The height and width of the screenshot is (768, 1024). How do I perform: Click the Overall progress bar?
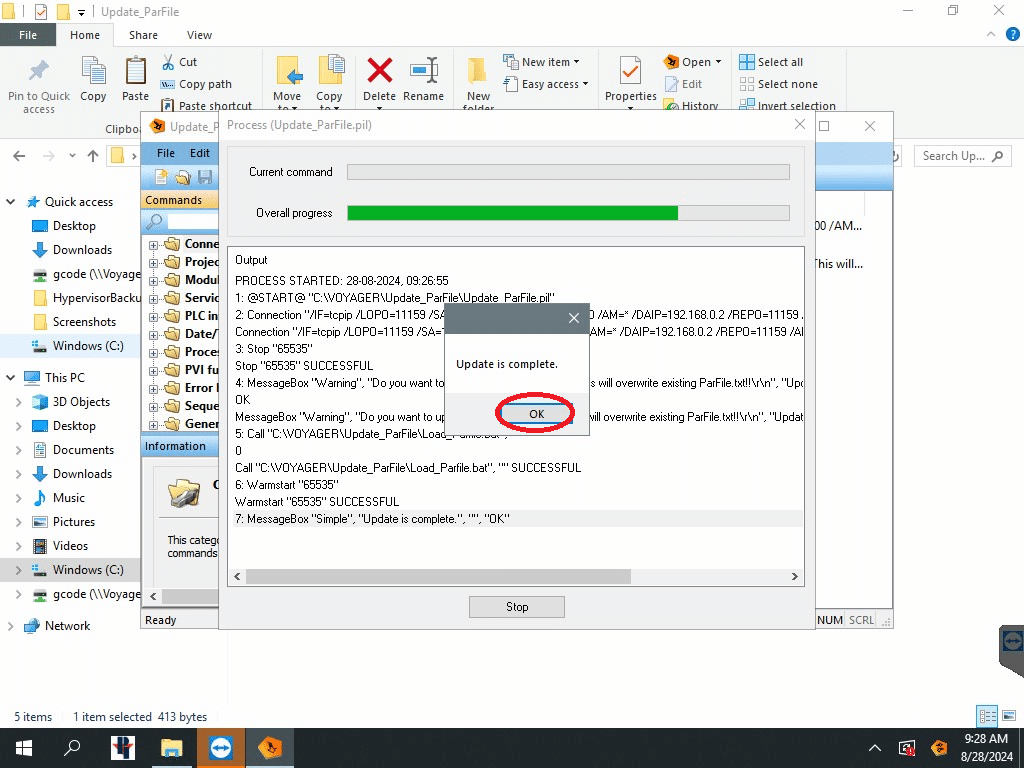pyautogui.click(x=567, y=213)
